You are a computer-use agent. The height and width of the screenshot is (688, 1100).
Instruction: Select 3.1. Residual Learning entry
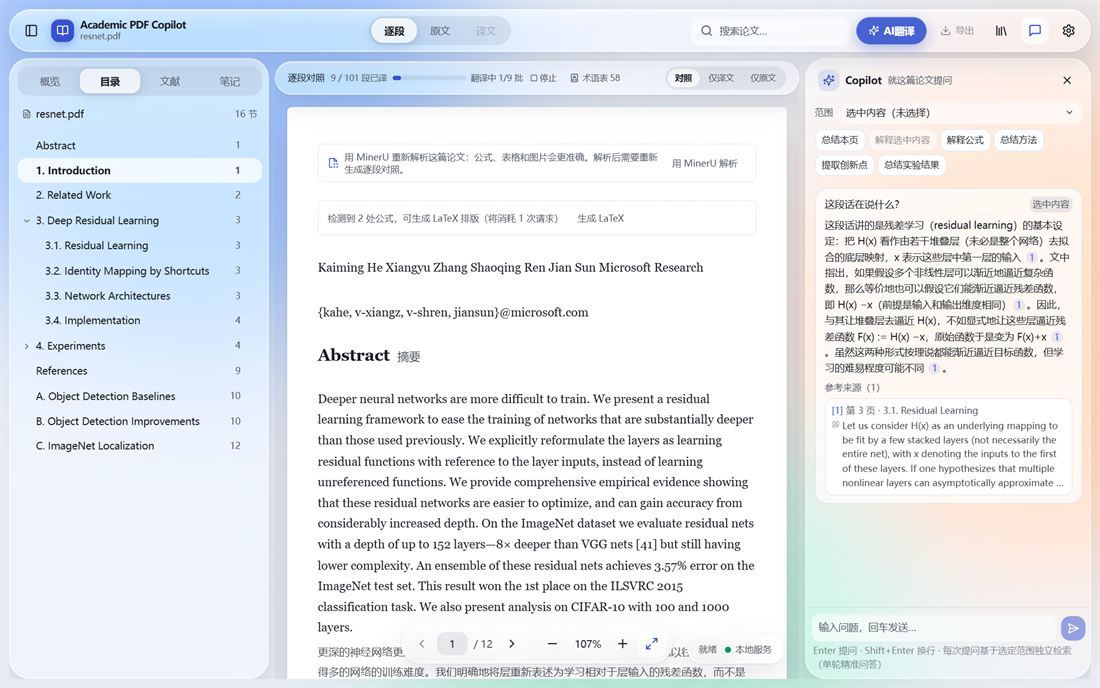tap(140, 245)
